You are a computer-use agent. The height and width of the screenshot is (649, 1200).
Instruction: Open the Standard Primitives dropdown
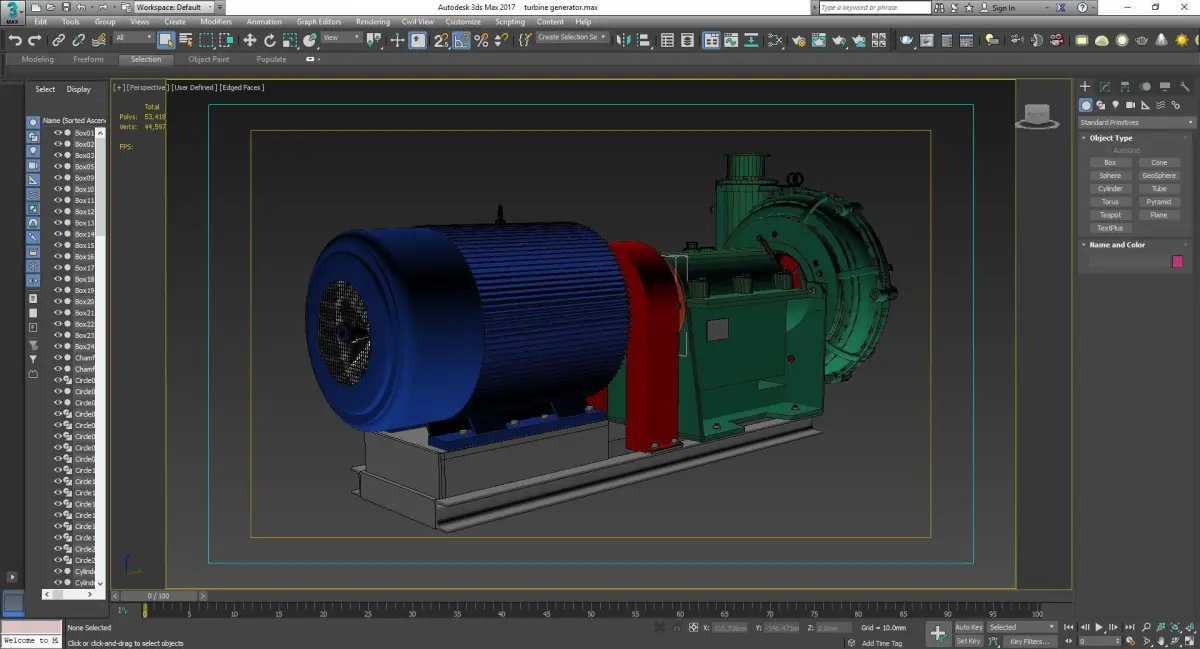coord(1137,122)
